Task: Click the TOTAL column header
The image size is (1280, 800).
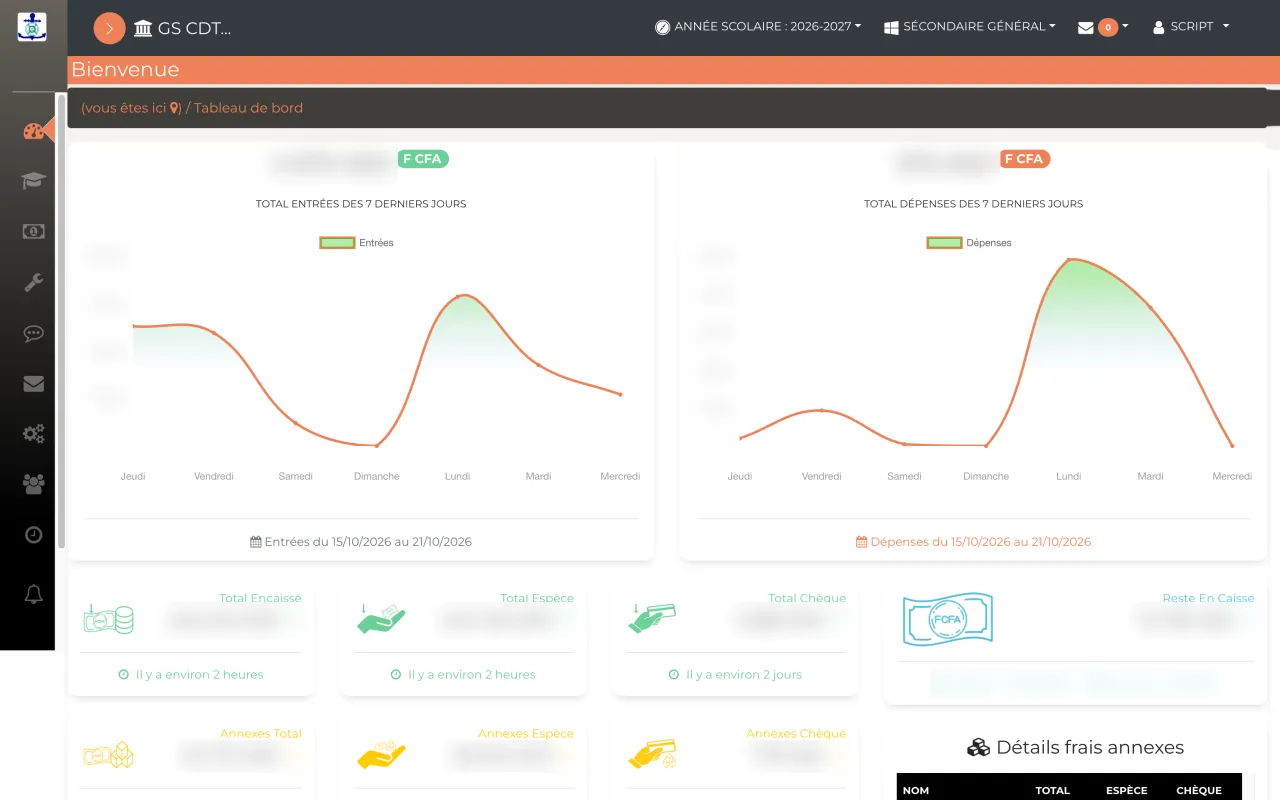Action: click(x=1053, y=790)
